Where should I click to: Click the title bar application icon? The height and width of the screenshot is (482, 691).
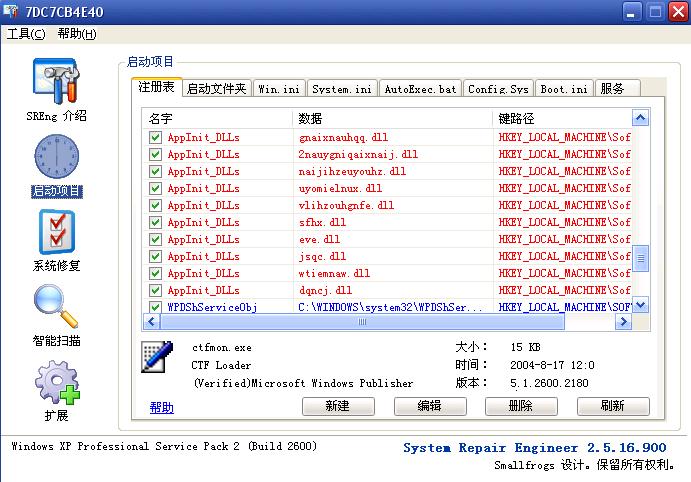pyautogui.click(x=11, y=11)
